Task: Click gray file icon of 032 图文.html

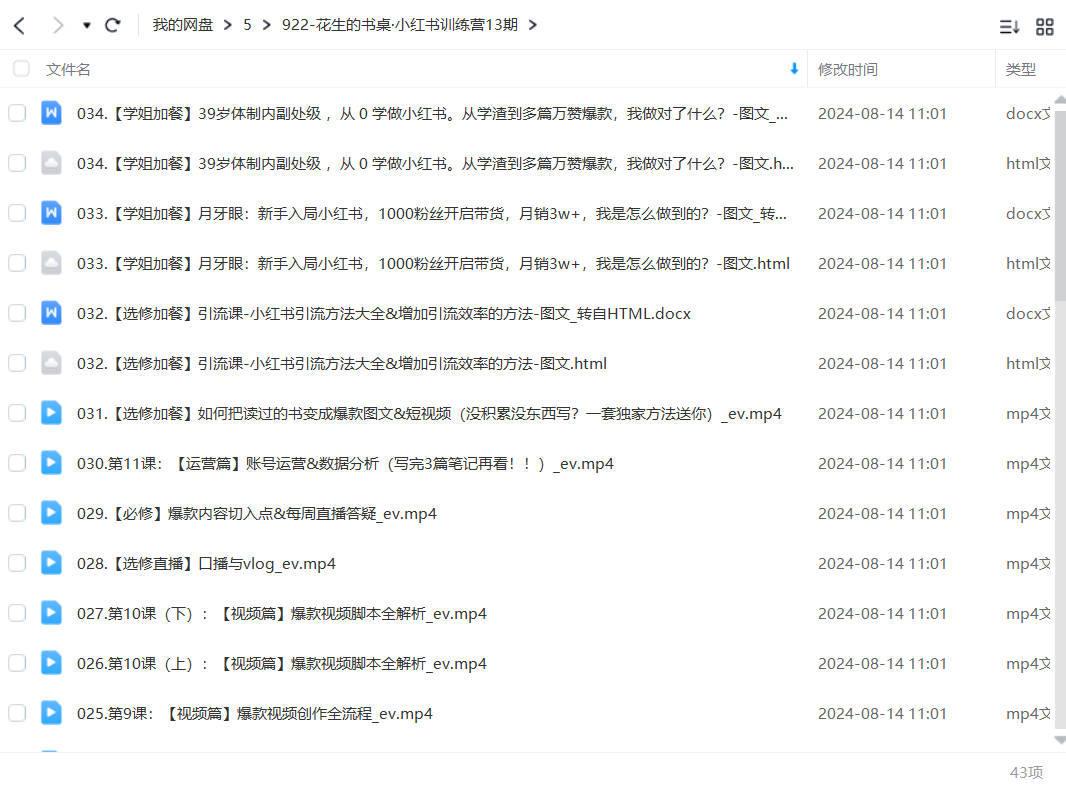Action: click(51, 363)
